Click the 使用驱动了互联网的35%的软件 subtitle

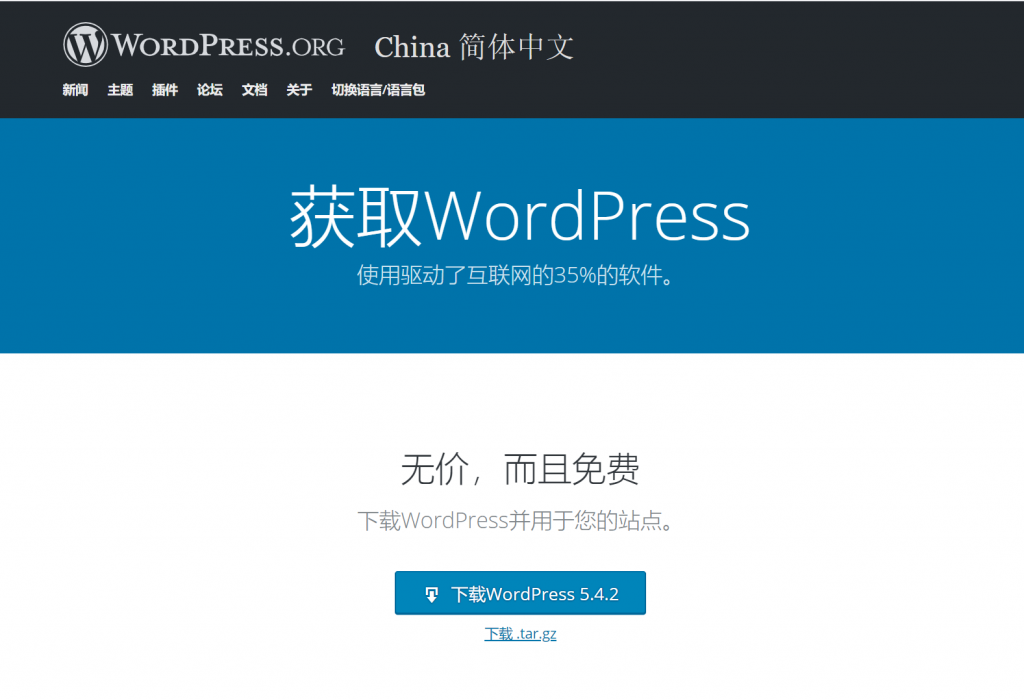click(x=515, y=275)
